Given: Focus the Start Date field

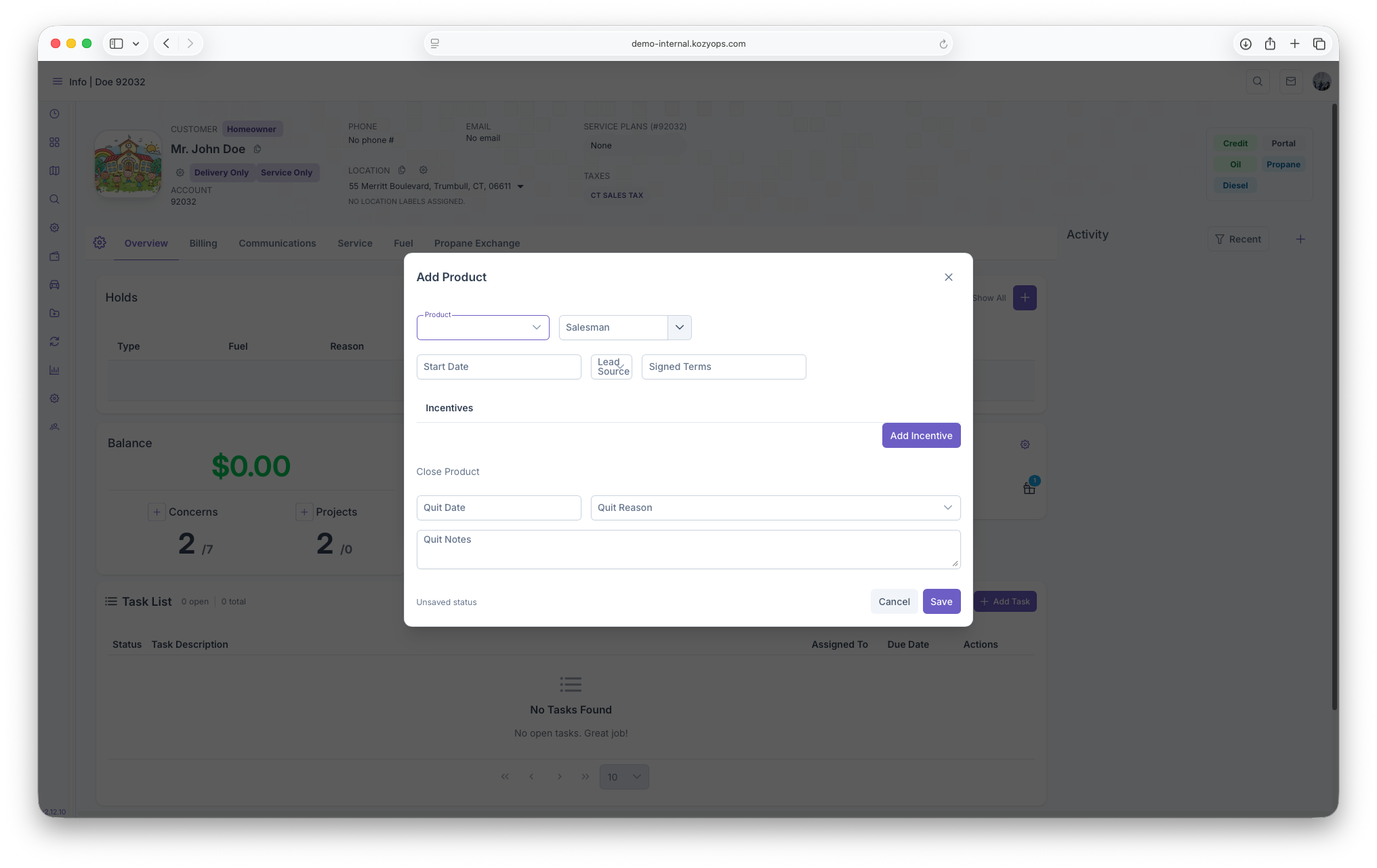Looking at the screenshot, I should (499, 367).
